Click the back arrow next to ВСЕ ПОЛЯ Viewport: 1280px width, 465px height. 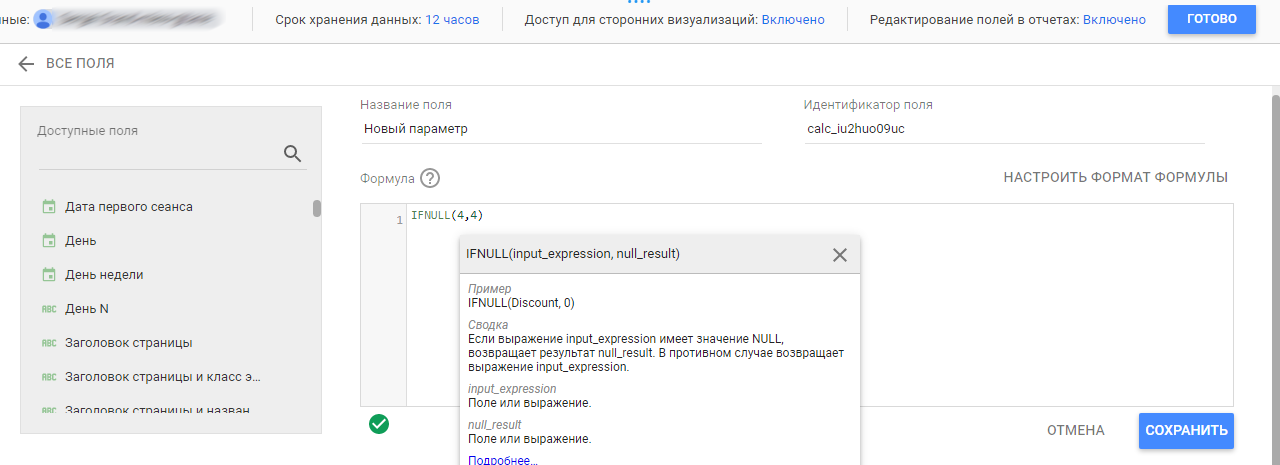(x=26, y=63)
